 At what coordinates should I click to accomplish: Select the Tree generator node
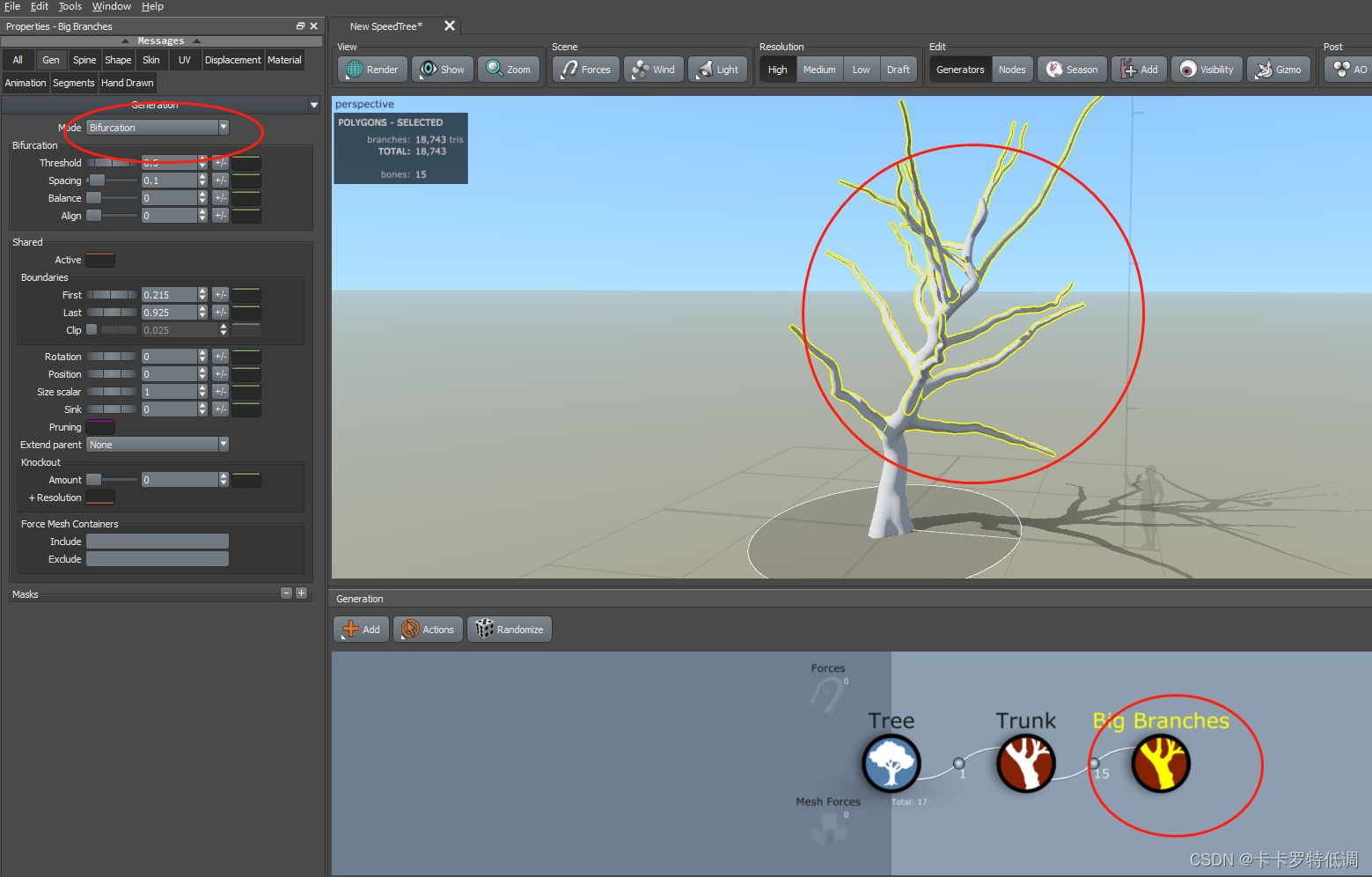click(891, 763)
